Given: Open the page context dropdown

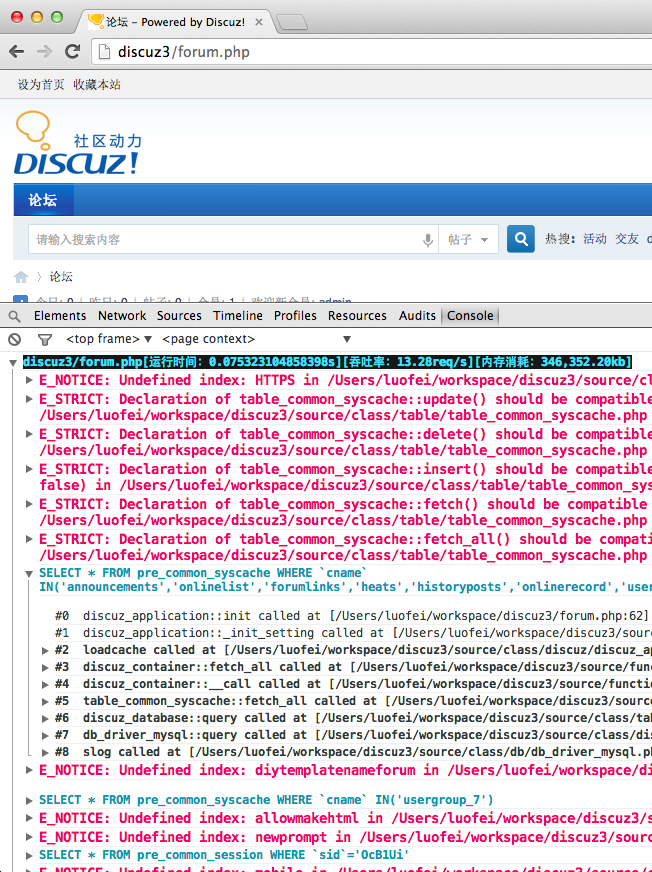Looking at the screenshot, I should (256, 339).
